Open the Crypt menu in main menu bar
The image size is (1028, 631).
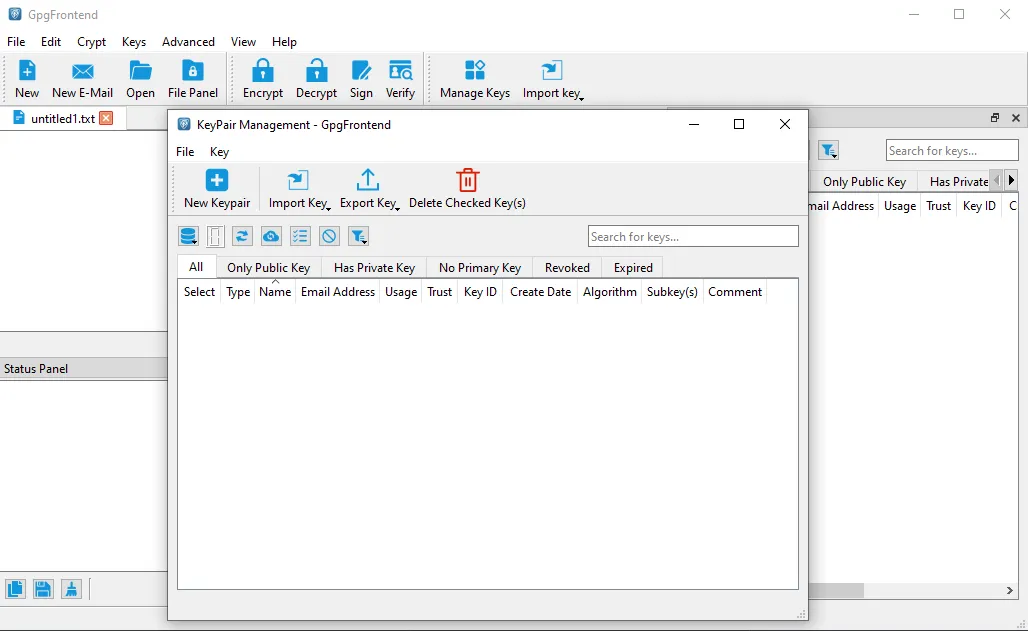tap(91, 42)
